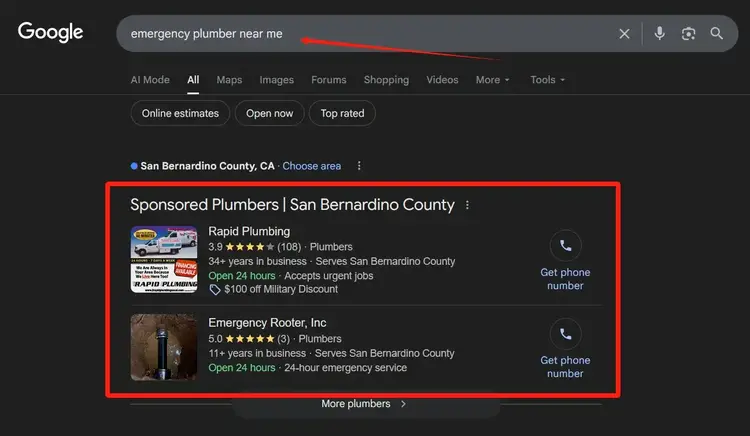Click Get phone number for Rapid Plumbing
750x436 pixels.
pos(565,279)
